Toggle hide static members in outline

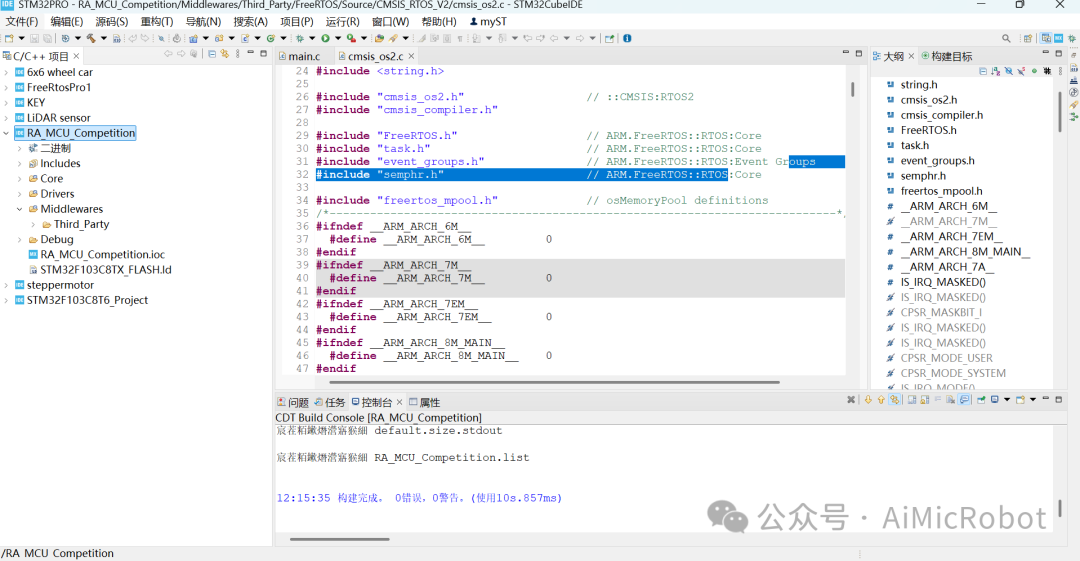point(1021,71)
